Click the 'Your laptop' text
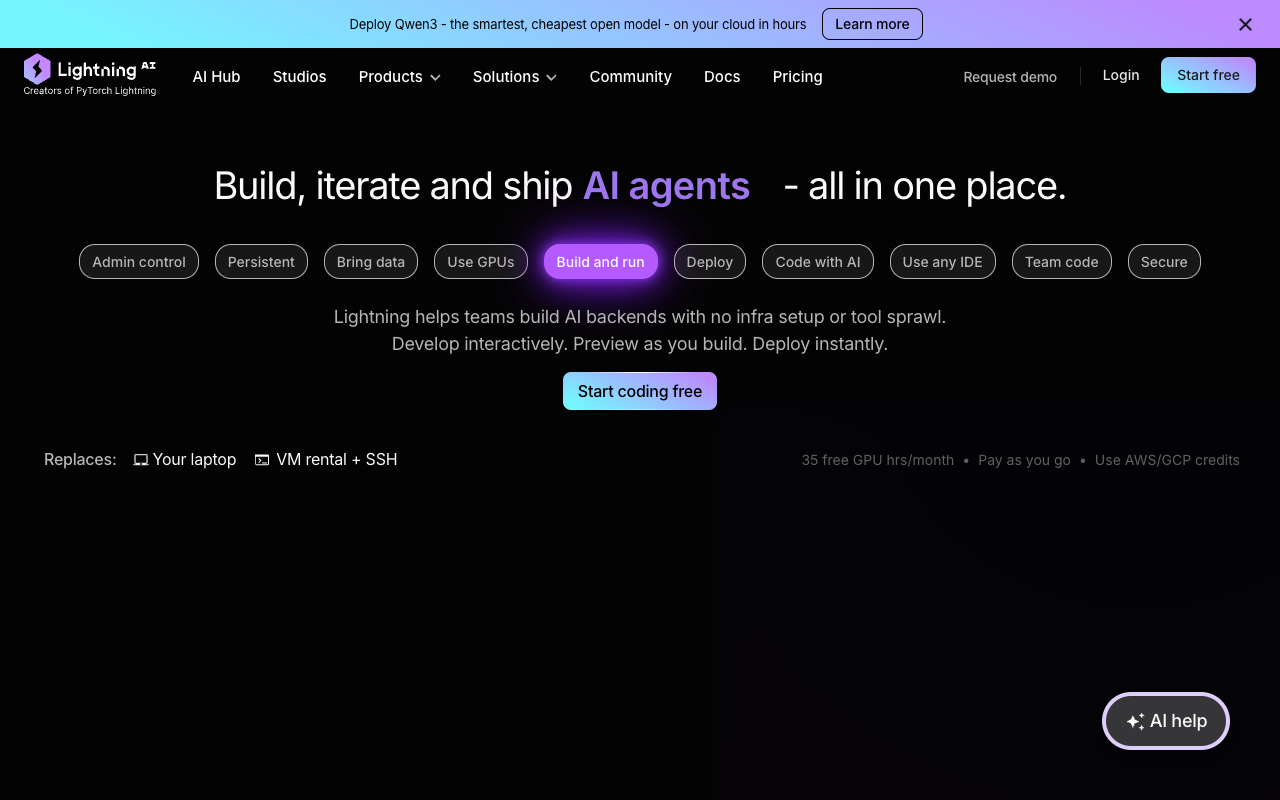This screenshot has width=1280, height=800. tap(194, 460)
